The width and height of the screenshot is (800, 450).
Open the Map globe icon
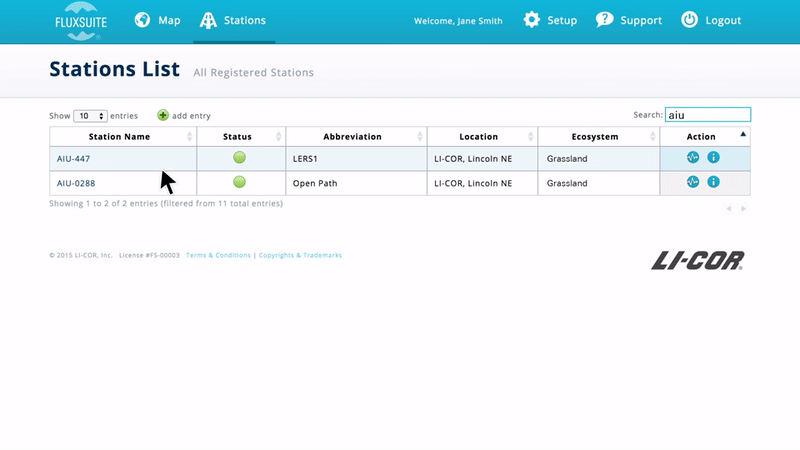143,20
